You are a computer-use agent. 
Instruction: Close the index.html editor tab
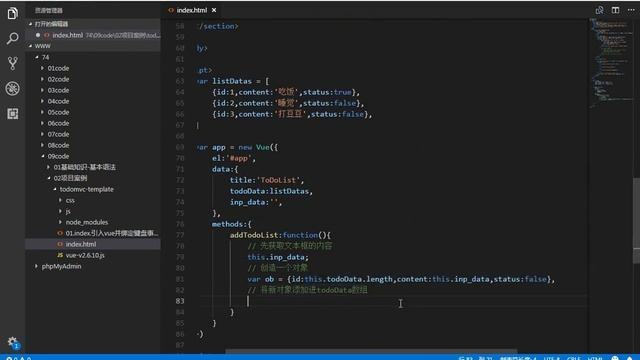tap(214, 10)
